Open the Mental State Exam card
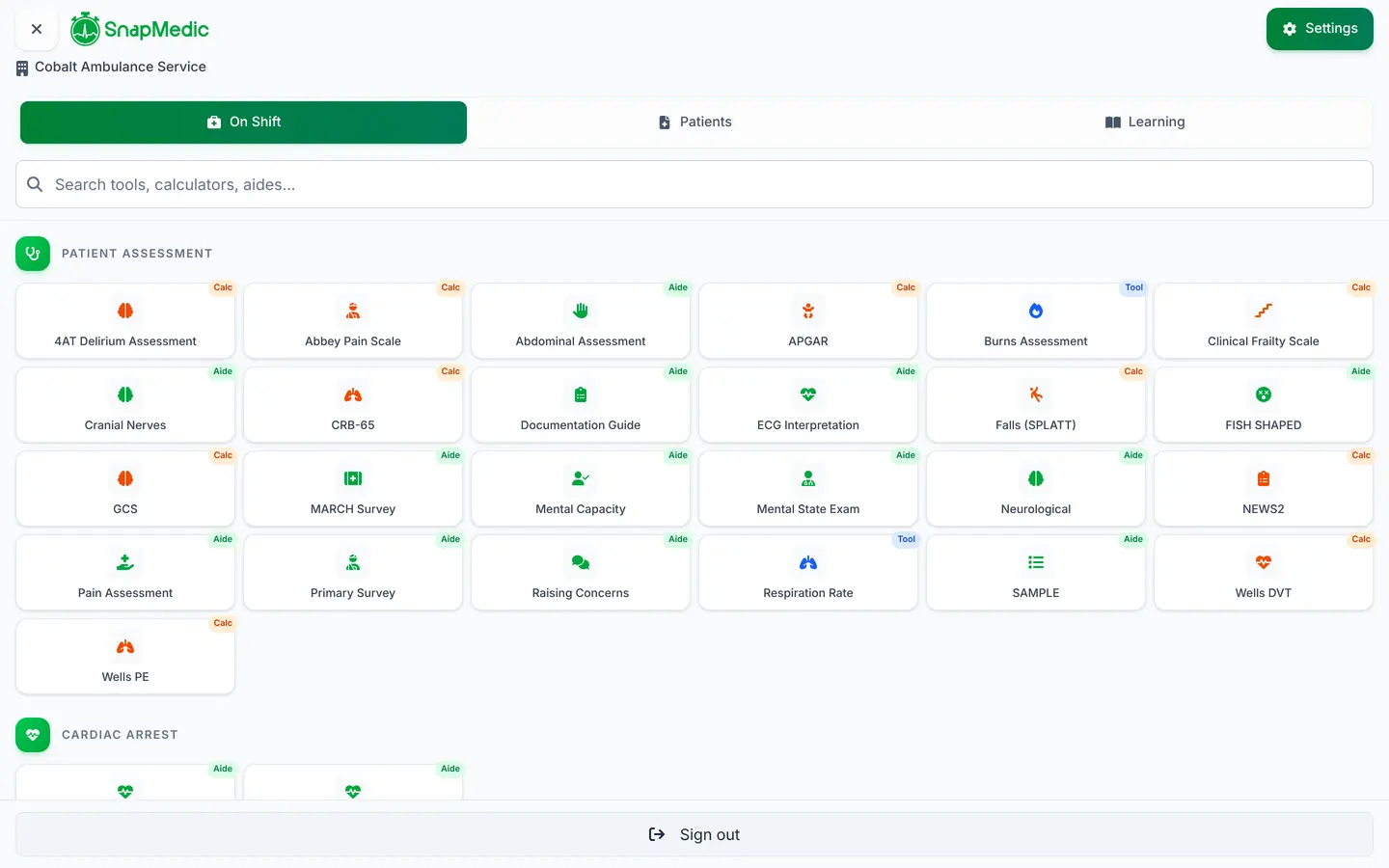Screen dimensions: 1389x868 (808, 489)
